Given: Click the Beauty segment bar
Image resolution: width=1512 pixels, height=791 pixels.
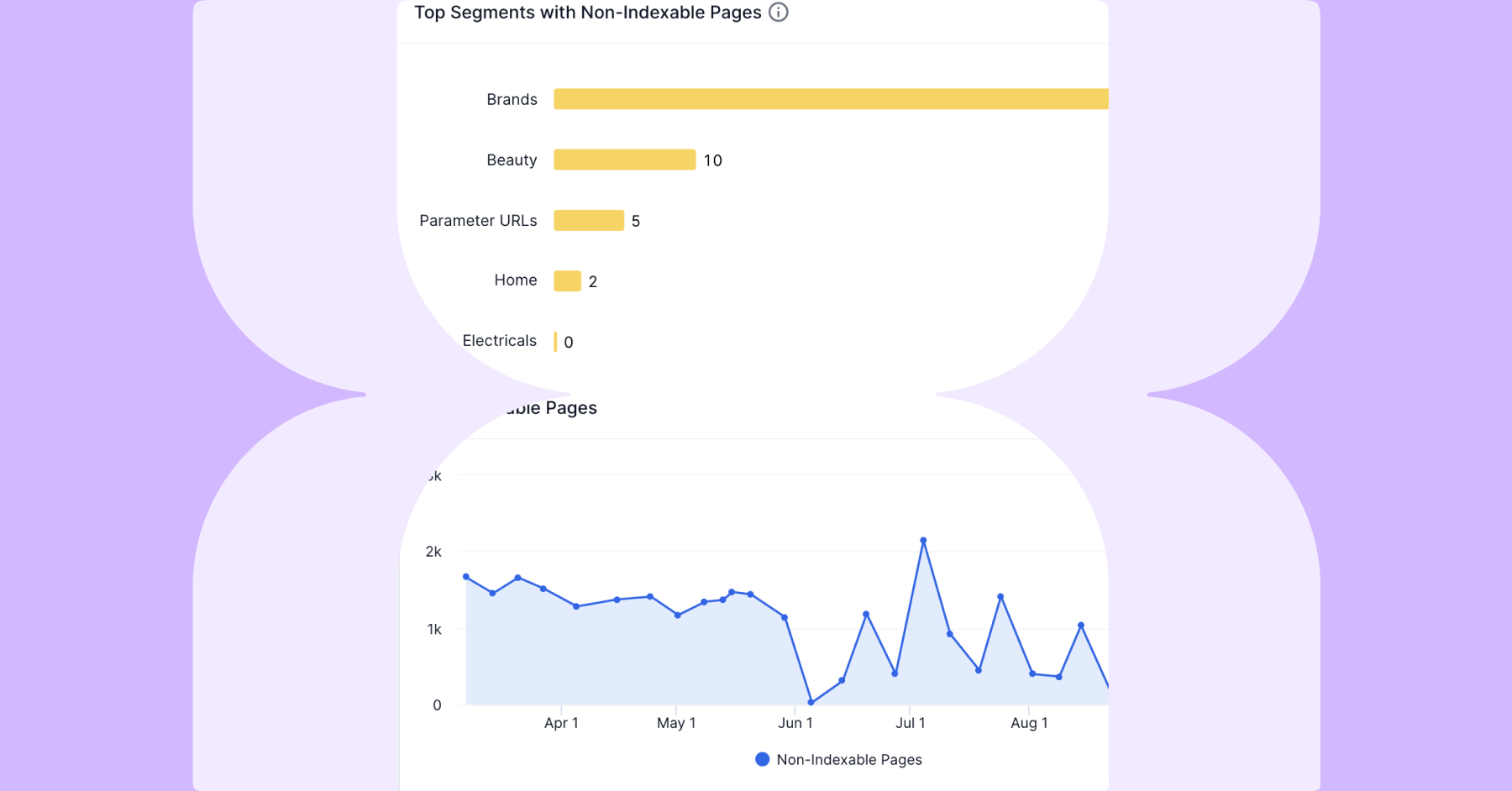Looking at the screenshot, I should pos(624,160).
